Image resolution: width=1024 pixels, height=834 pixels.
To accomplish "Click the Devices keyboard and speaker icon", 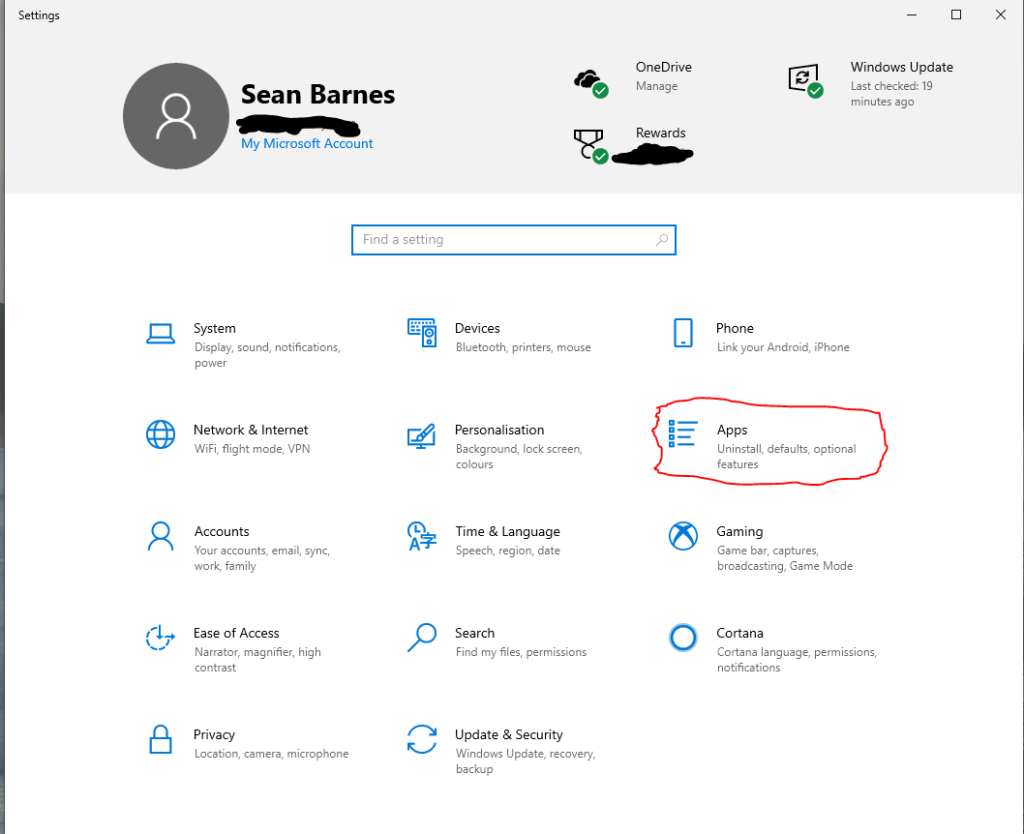I will (422, 333).
